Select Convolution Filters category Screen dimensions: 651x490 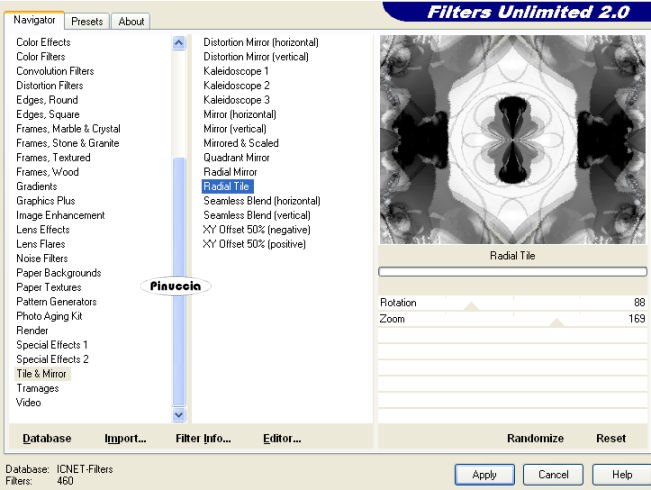click(55, 71)
